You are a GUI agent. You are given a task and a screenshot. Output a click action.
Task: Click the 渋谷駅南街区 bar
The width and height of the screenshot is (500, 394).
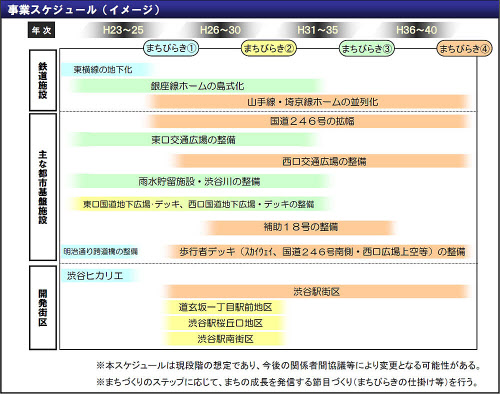coord(225,339)
